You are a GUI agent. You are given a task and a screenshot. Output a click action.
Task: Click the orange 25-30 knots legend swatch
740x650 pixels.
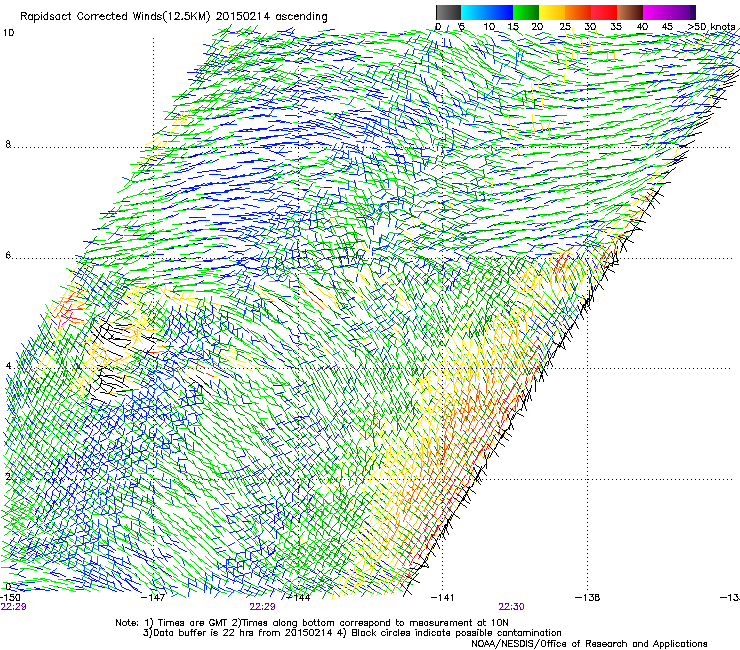tap(578, 12)
